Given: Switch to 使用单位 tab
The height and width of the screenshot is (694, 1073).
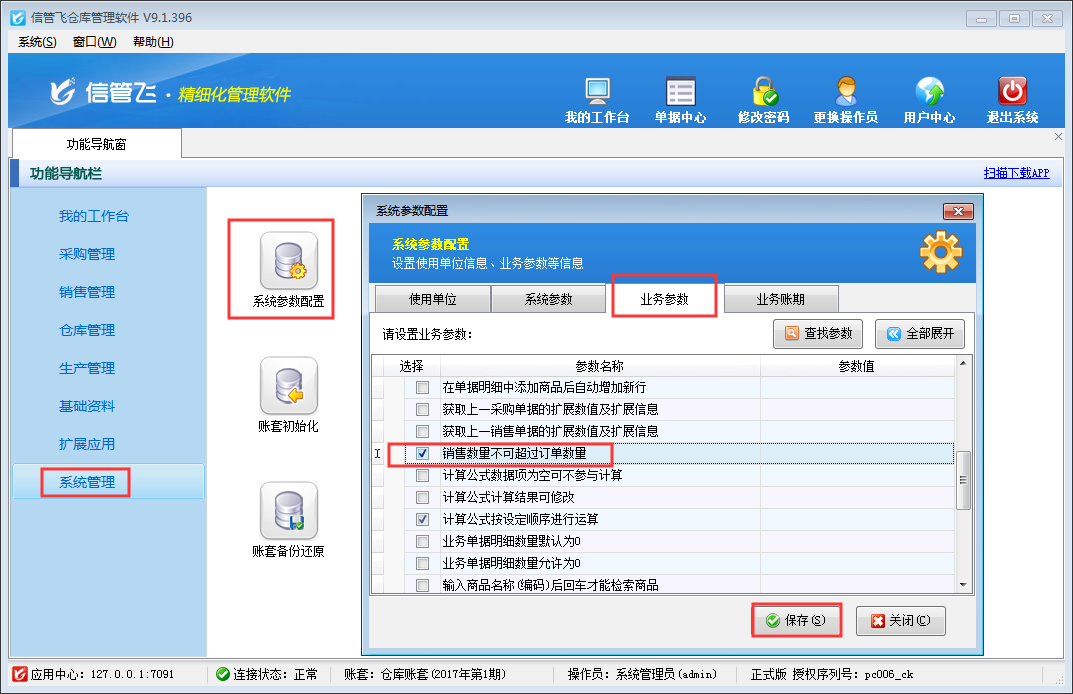Looking at the screenshot, I should coord(432,299).
